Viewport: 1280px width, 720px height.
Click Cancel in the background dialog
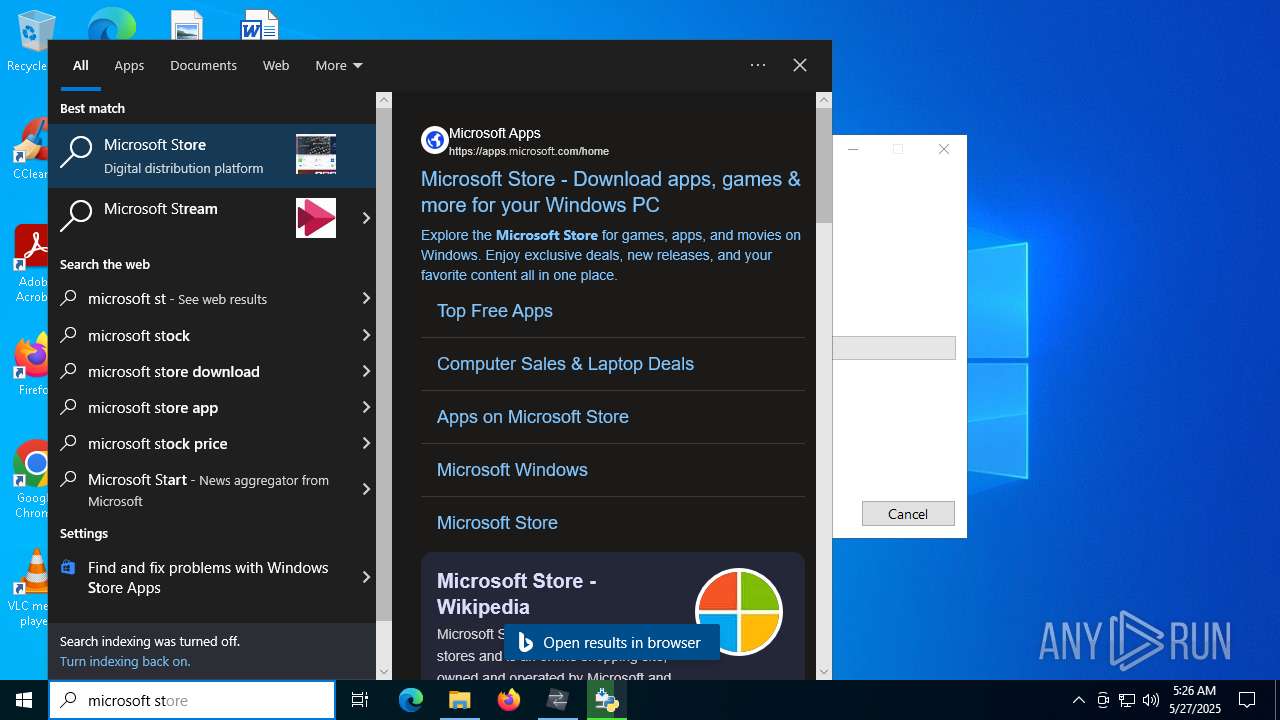(x=908, y=514)
